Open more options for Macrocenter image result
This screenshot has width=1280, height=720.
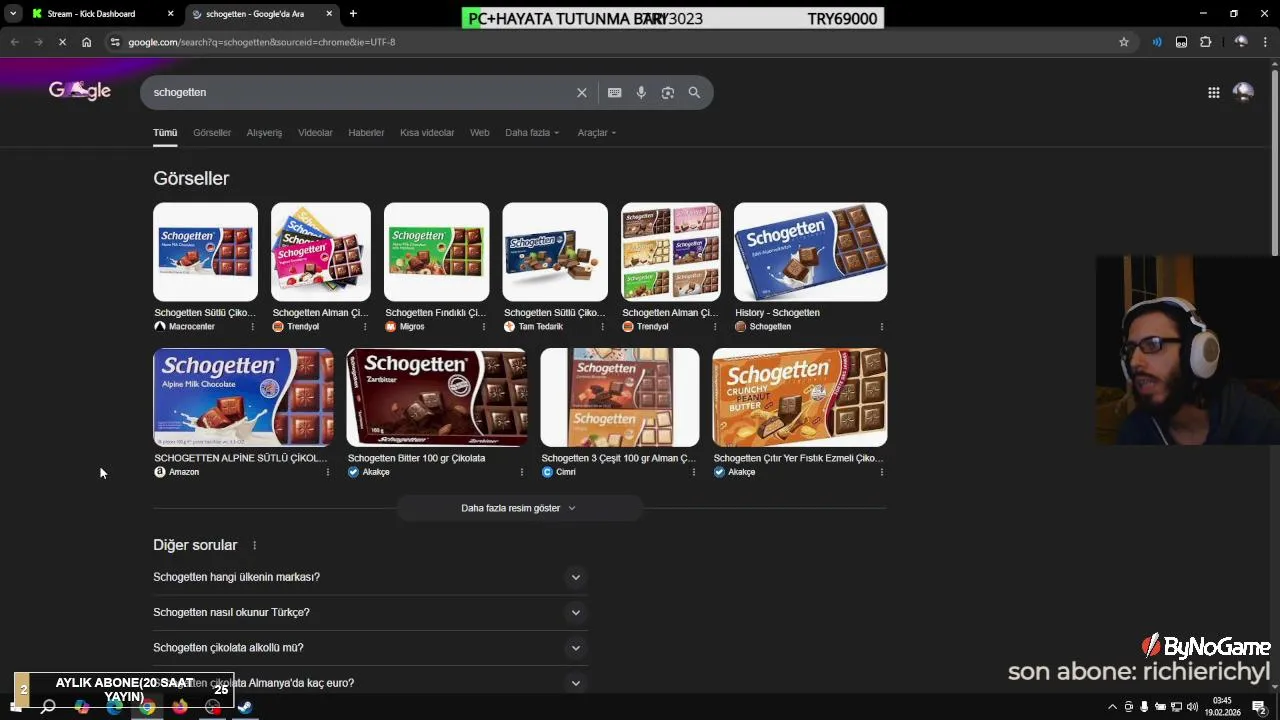[252, 327]
